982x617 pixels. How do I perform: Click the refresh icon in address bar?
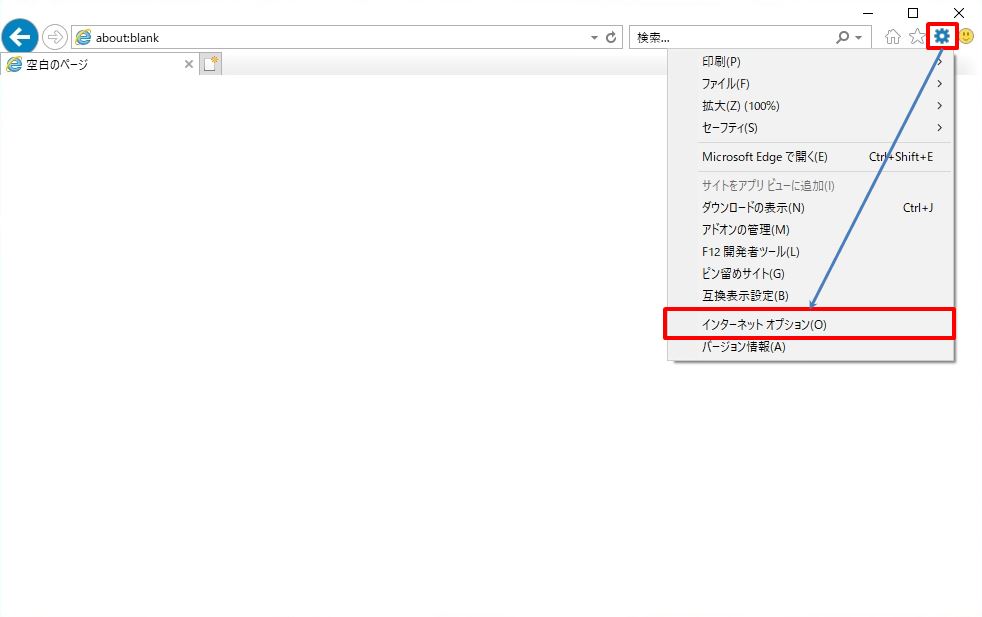click(611, 38)
